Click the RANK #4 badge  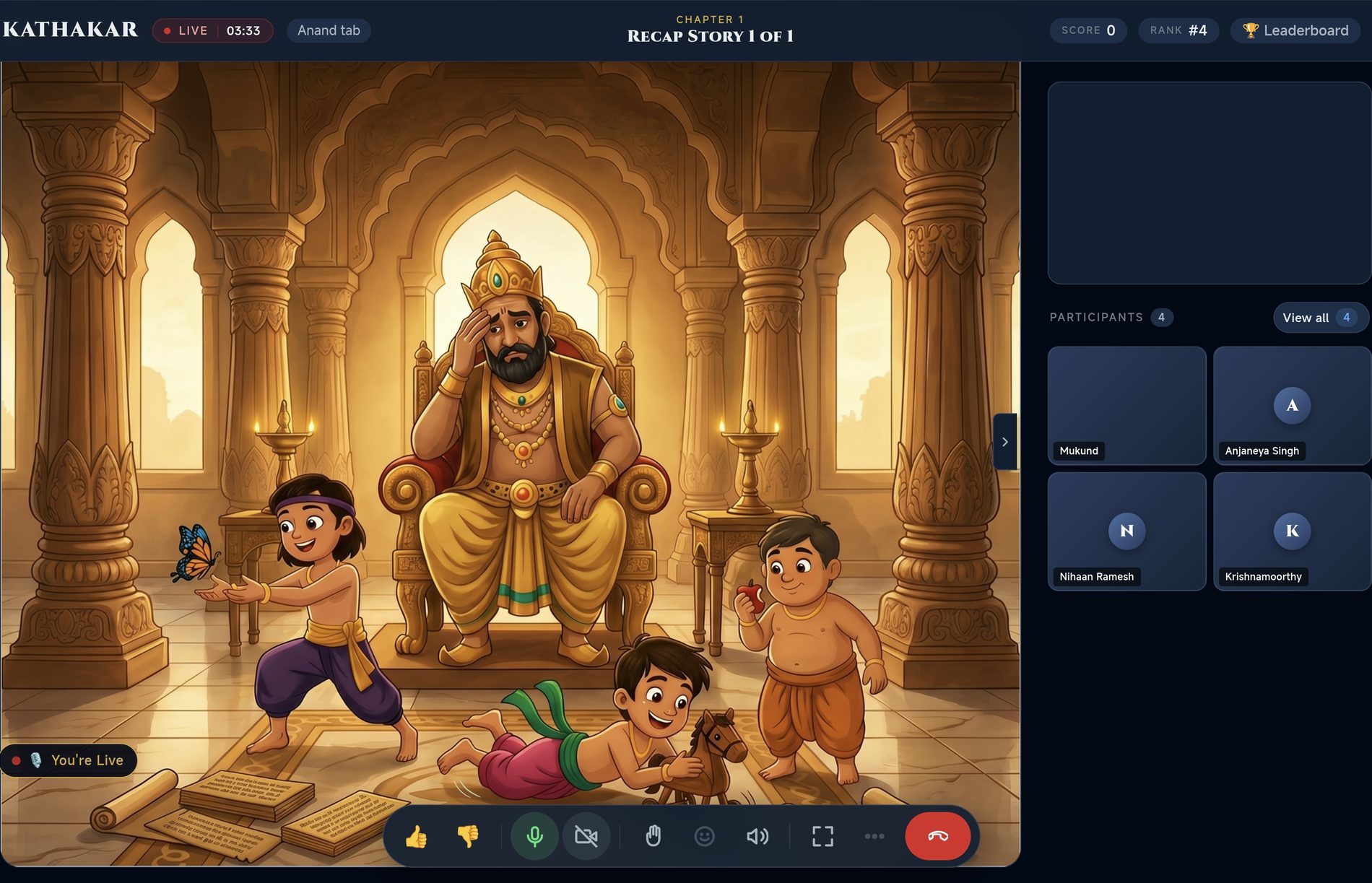pyautogui.click(x=1178, y=30)
